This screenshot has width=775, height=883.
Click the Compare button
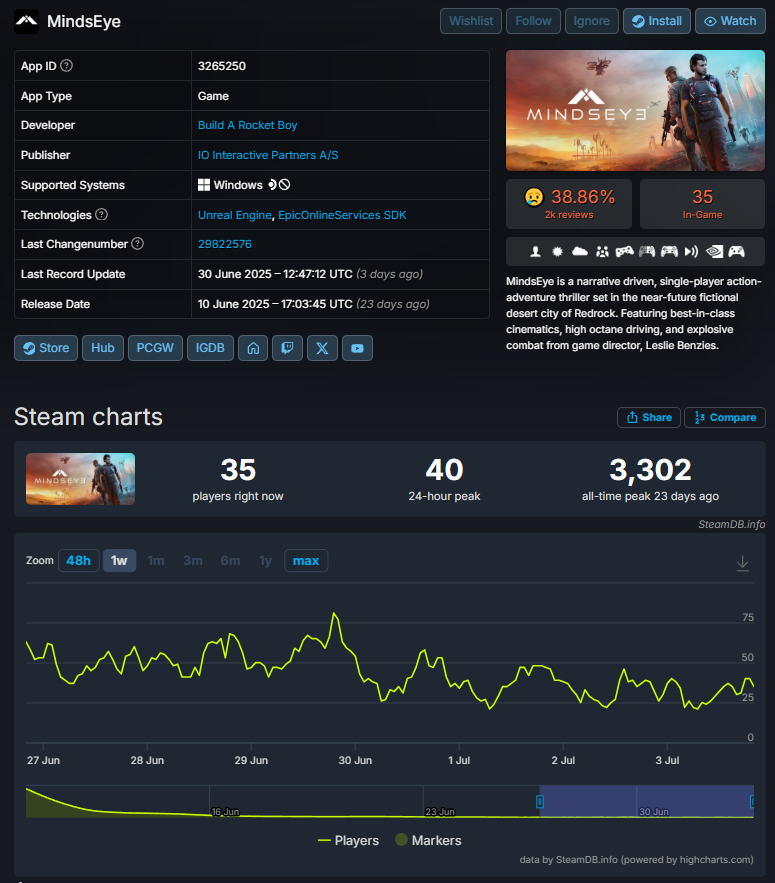(x=725, y=417)
